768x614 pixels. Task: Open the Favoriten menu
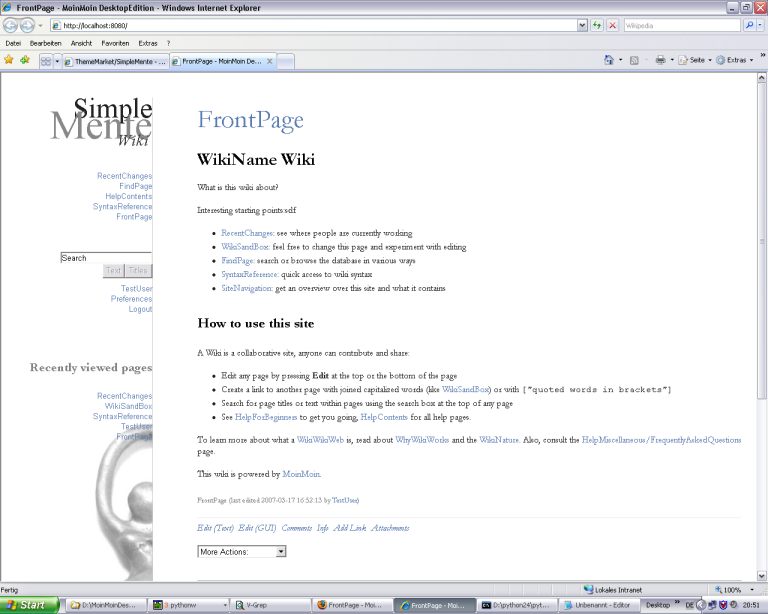coord(115,43)
